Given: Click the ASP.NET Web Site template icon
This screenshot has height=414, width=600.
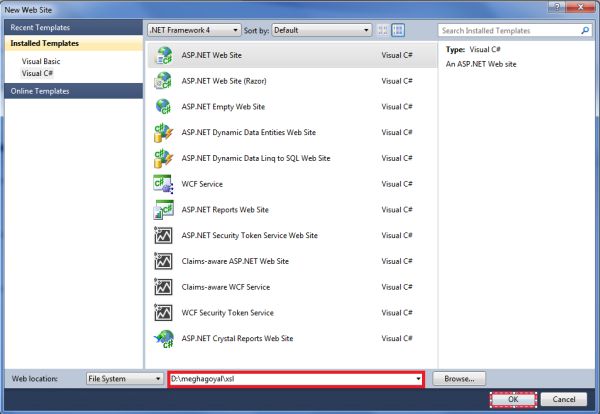Looking at the screenshot, I should 163,55.
